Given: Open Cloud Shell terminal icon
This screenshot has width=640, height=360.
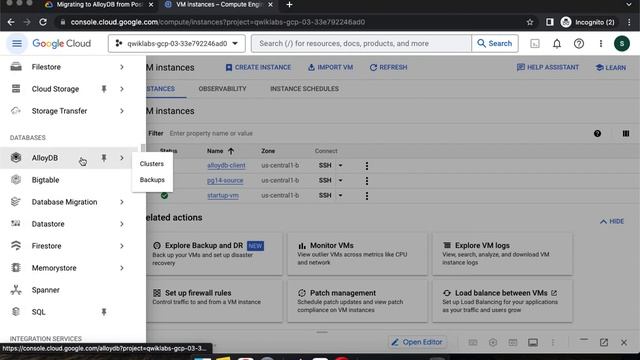Looking at the screenshot, I should (x=535, y=43).
